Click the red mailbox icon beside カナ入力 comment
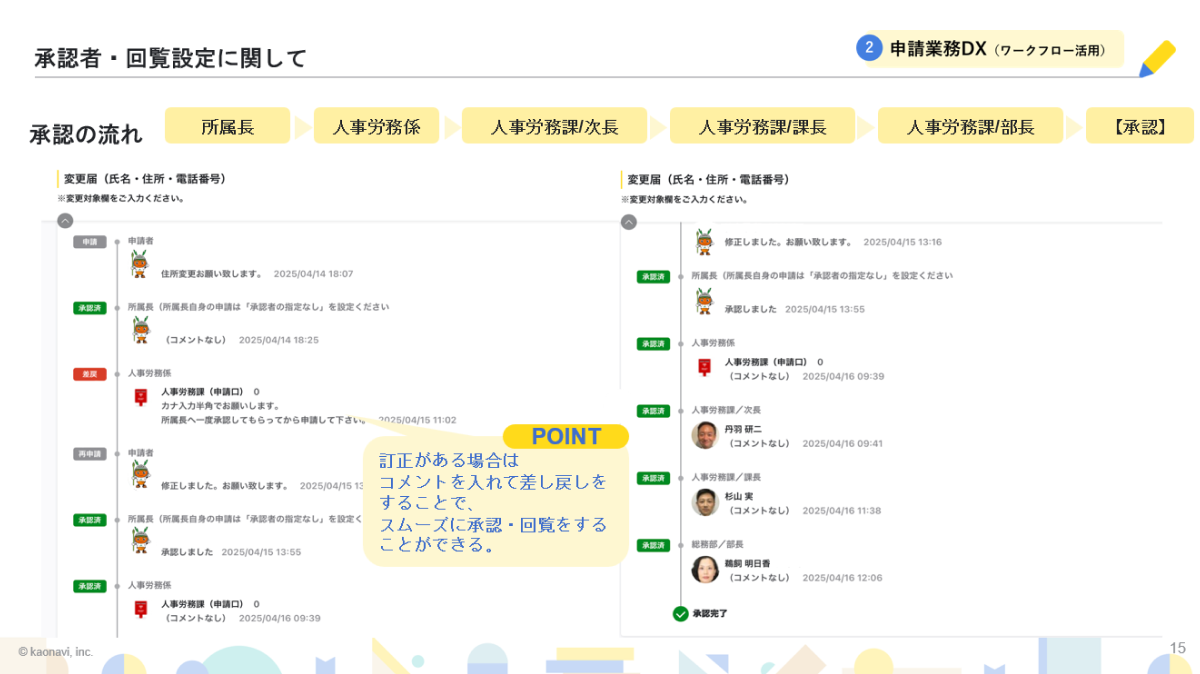1200x674 pixels. coord(141,398)
